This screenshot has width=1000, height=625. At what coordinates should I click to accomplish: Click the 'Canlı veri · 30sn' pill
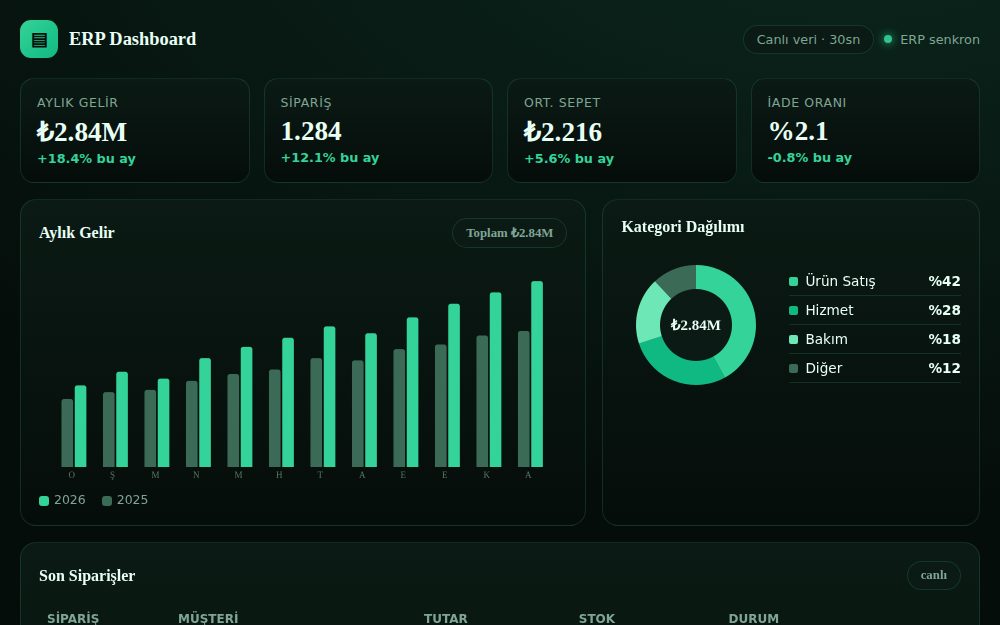[808, 40]
